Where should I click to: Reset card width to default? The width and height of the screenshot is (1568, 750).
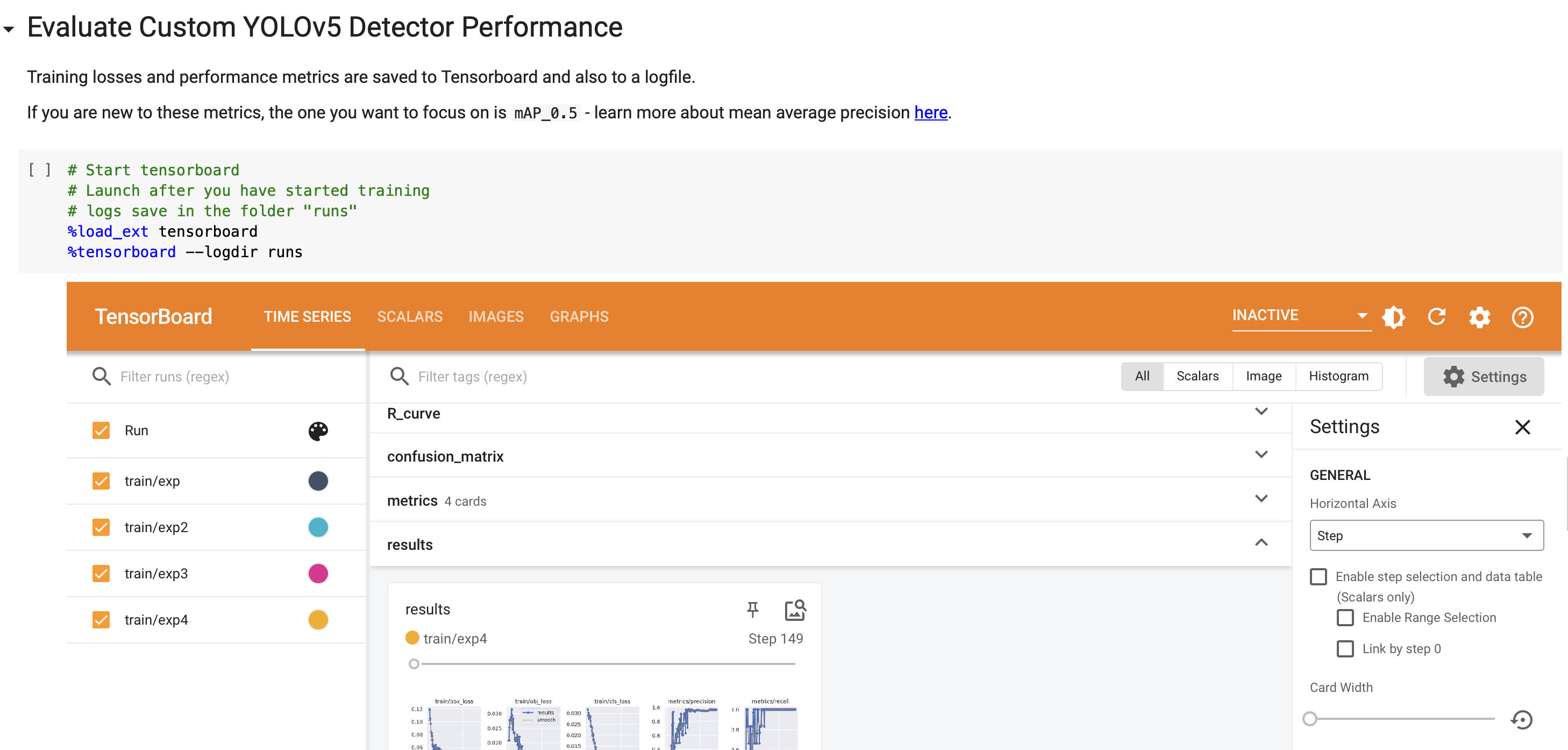(1522, 719)
